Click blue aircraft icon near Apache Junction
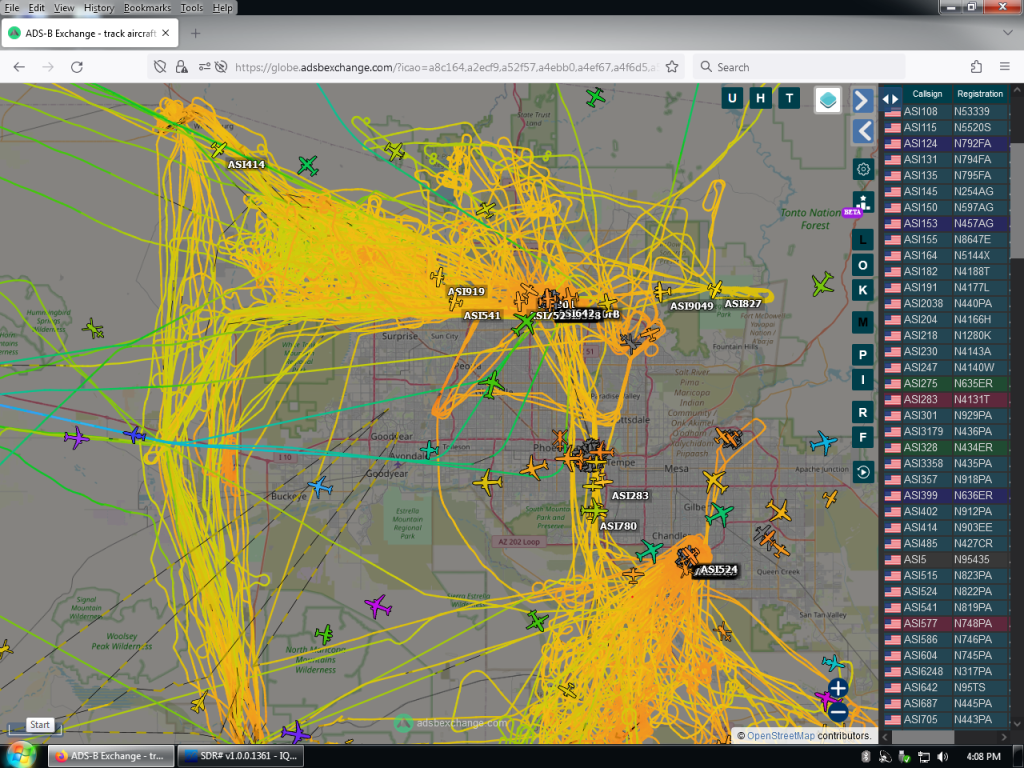Image resolution: width=1024 pixels, height=768 pixels. click(x=824, y=442)
